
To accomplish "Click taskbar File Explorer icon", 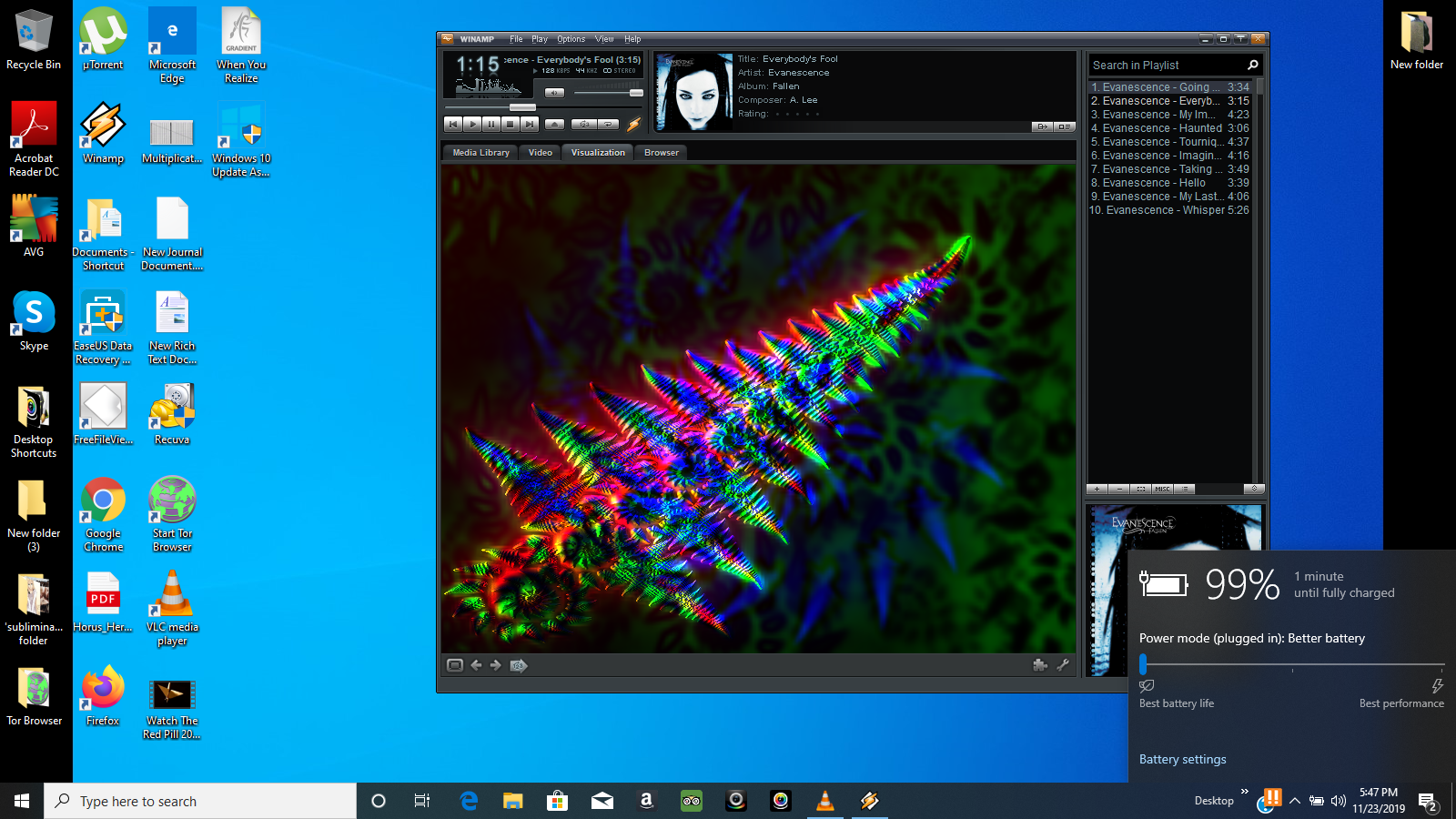I will (x=513, y=801).
